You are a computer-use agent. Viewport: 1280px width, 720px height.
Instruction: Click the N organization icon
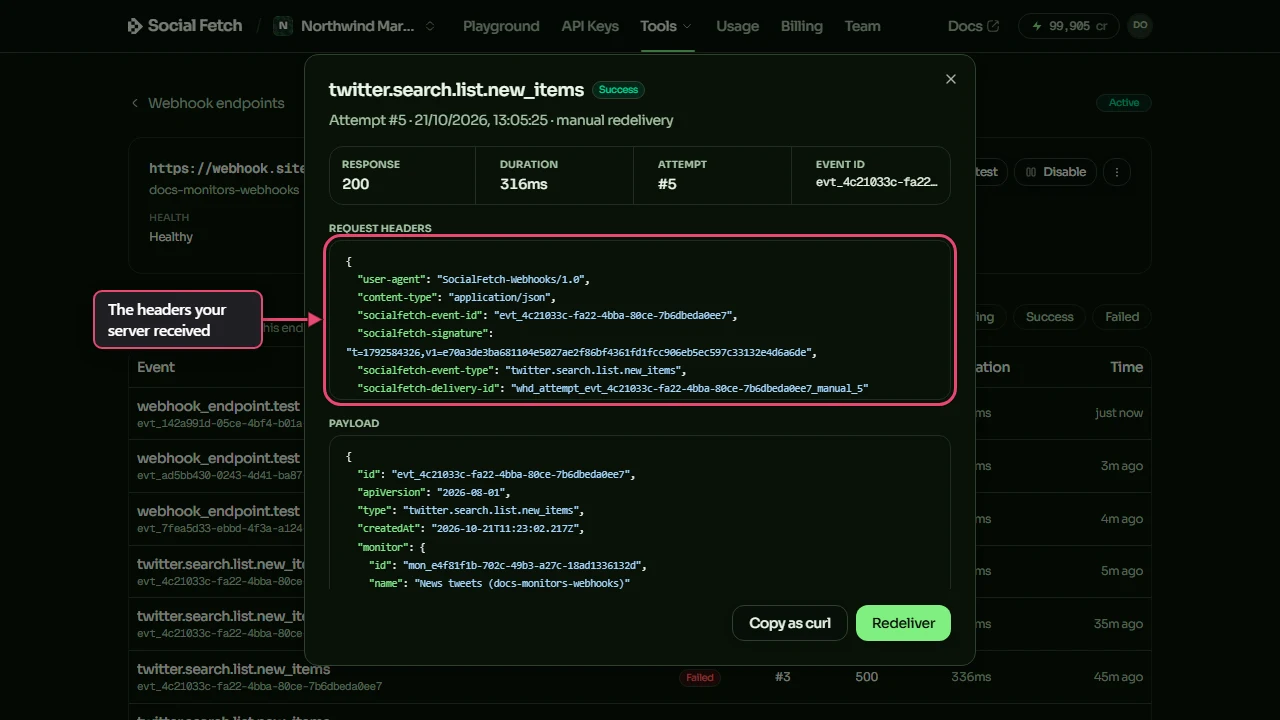(283, 26)
